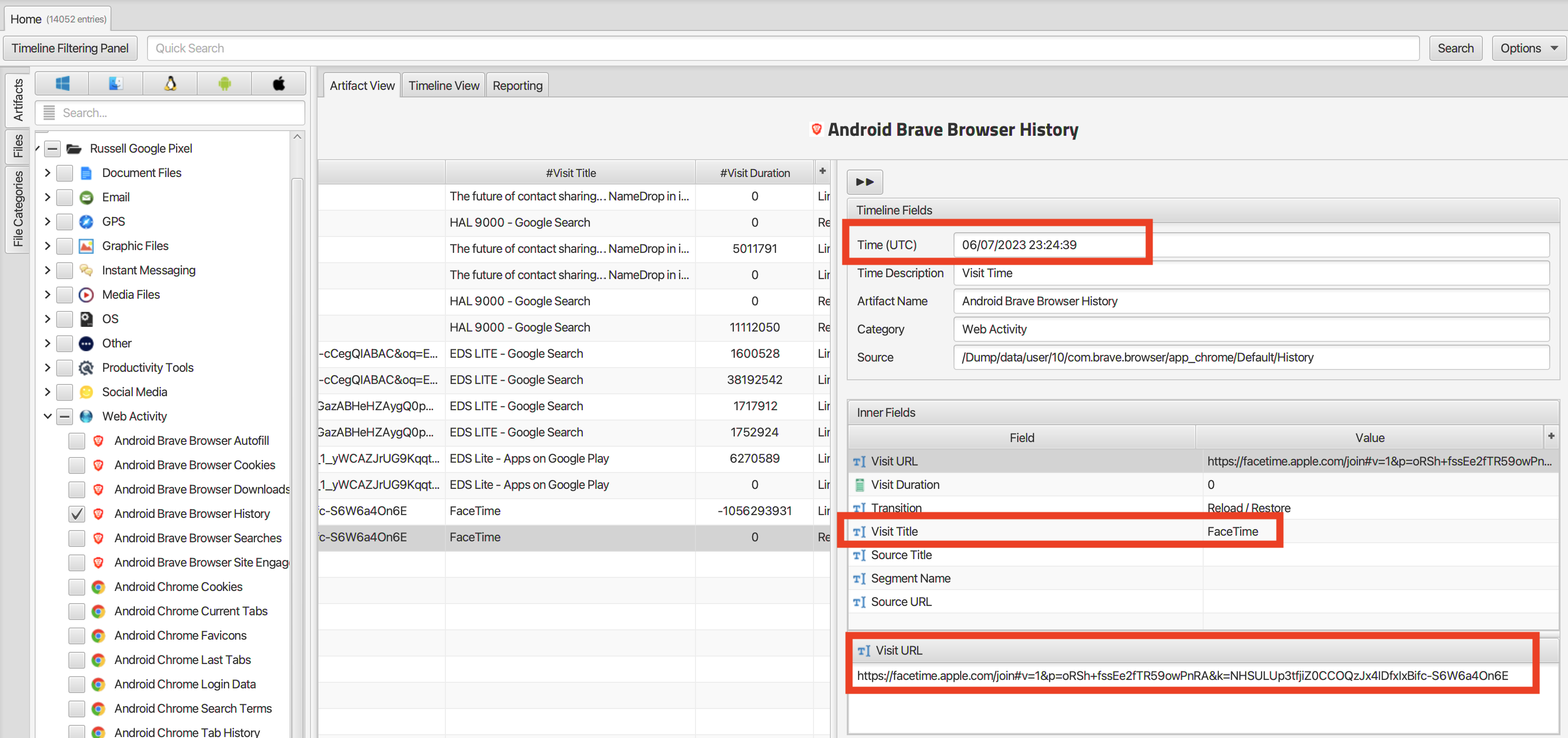Viewport: 1568px width, 738px height.
Task: Select the Artifact View tab
Action: pos(362,86)
